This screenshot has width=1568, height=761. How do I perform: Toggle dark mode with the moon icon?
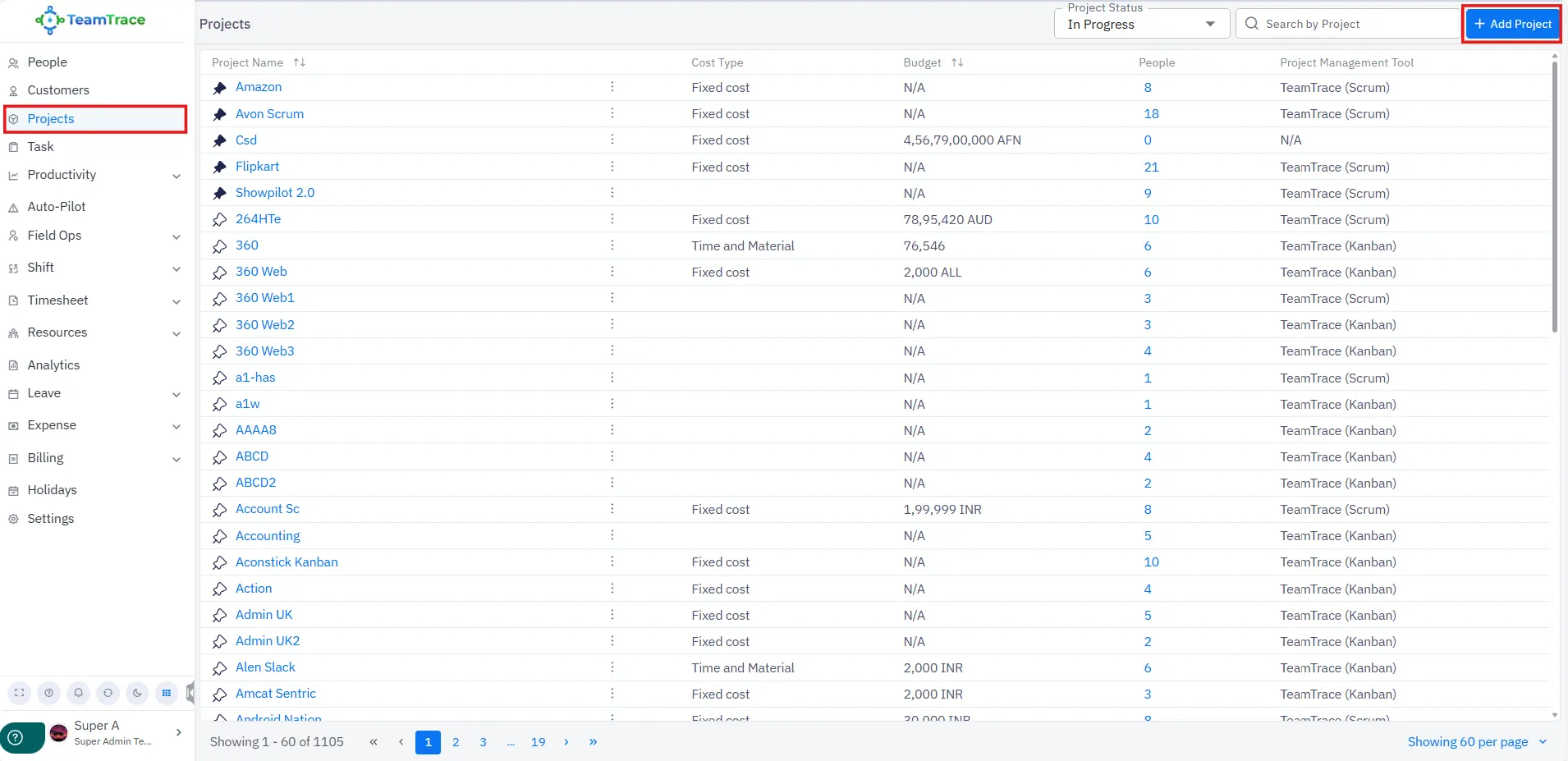pos(137,693)
